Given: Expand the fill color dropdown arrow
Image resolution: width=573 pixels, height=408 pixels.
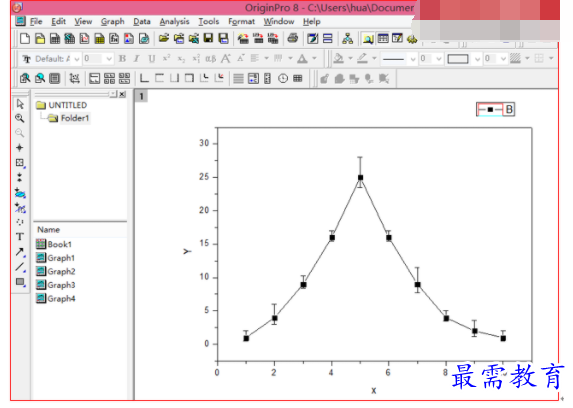Looking at the screenshot, I should 350,58.
